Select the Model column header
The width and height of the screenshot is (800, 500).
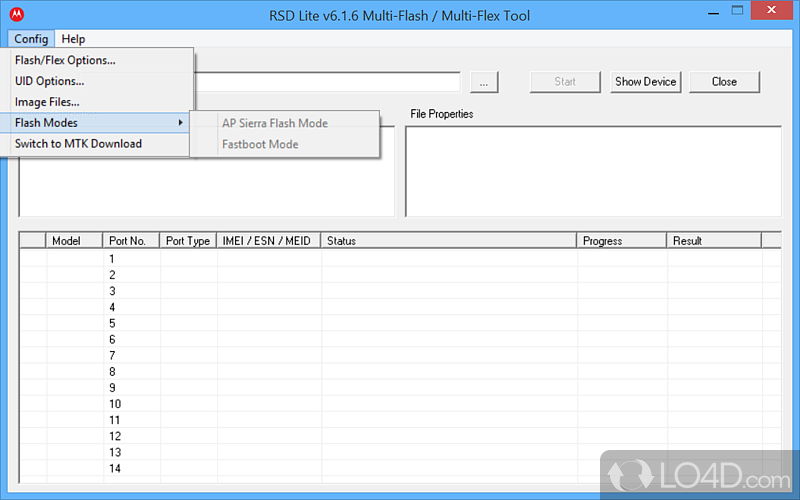(74, 241)
